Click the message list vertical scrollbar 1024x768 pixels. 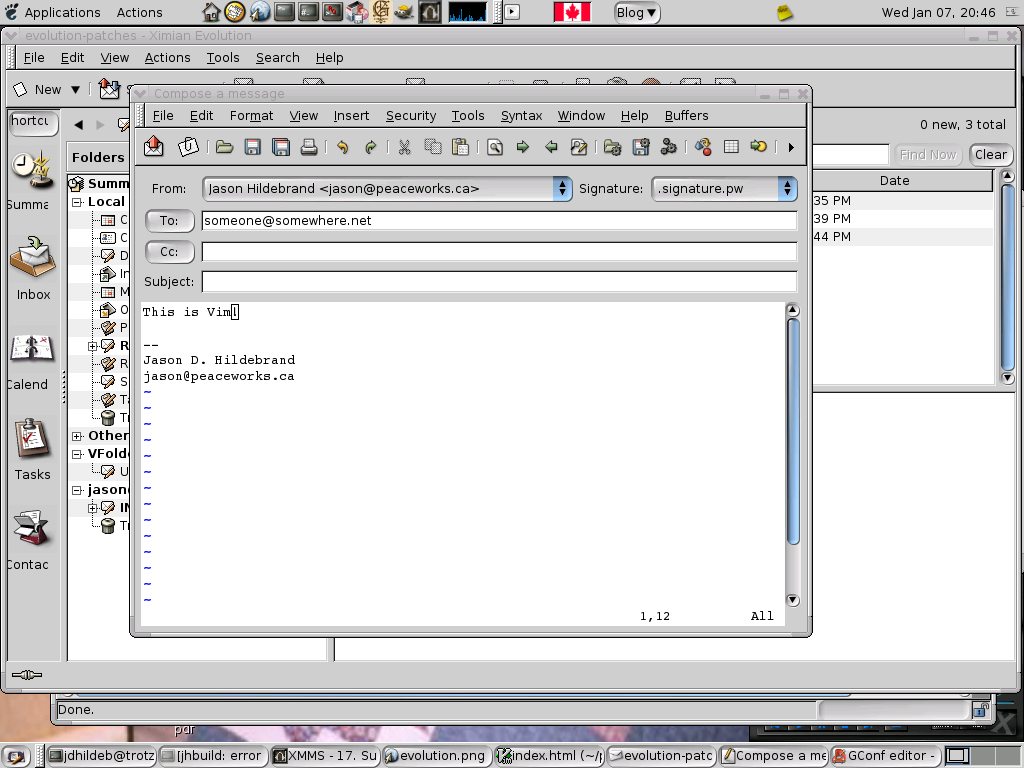pos(1008,276)
